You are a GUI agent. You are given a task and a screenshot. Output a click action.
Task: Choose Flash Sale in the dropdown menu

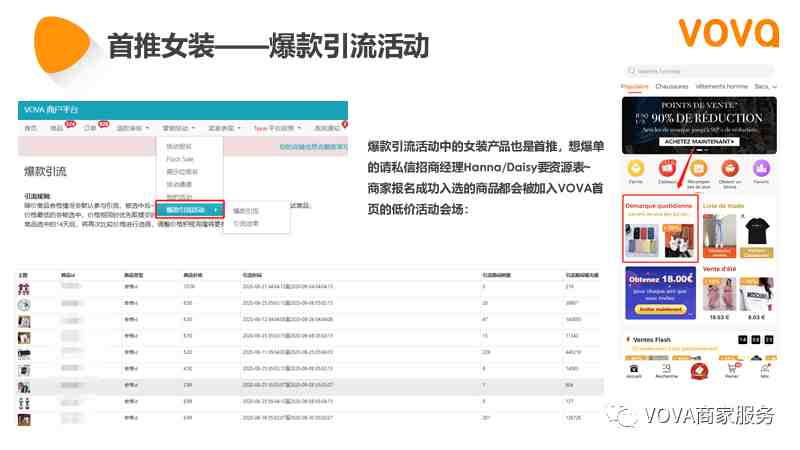(180, 159)
